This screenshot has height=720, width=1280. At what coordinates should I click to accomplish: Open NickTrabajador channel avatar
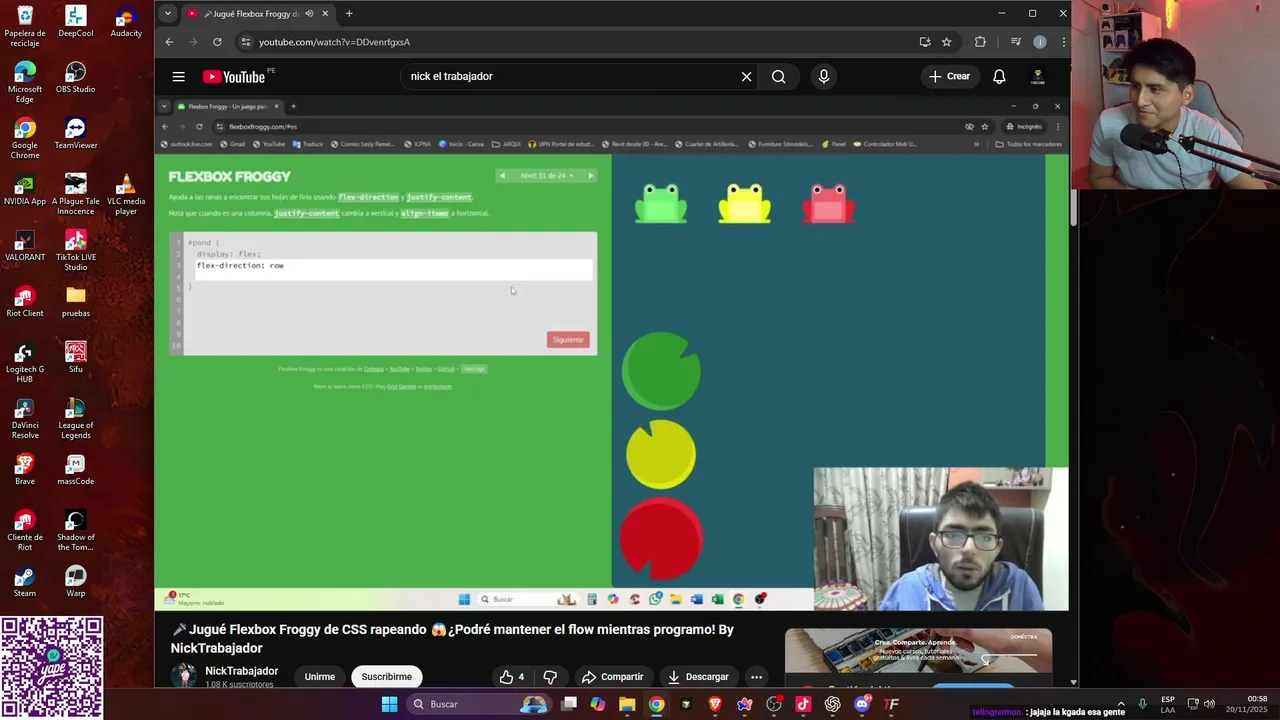tap(184, 676)
